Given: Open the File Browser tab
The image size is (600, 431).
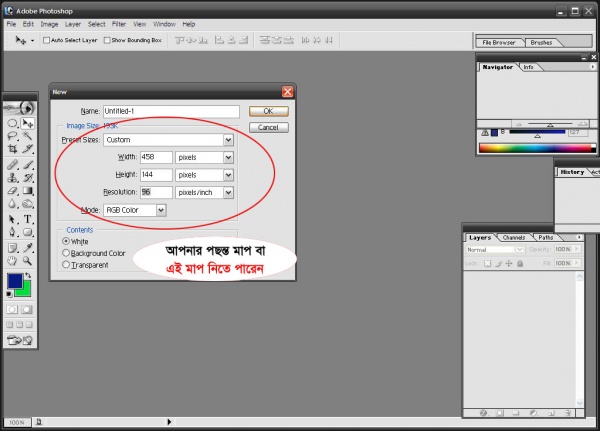Looking at the screenshot, I should click(499, 42).
